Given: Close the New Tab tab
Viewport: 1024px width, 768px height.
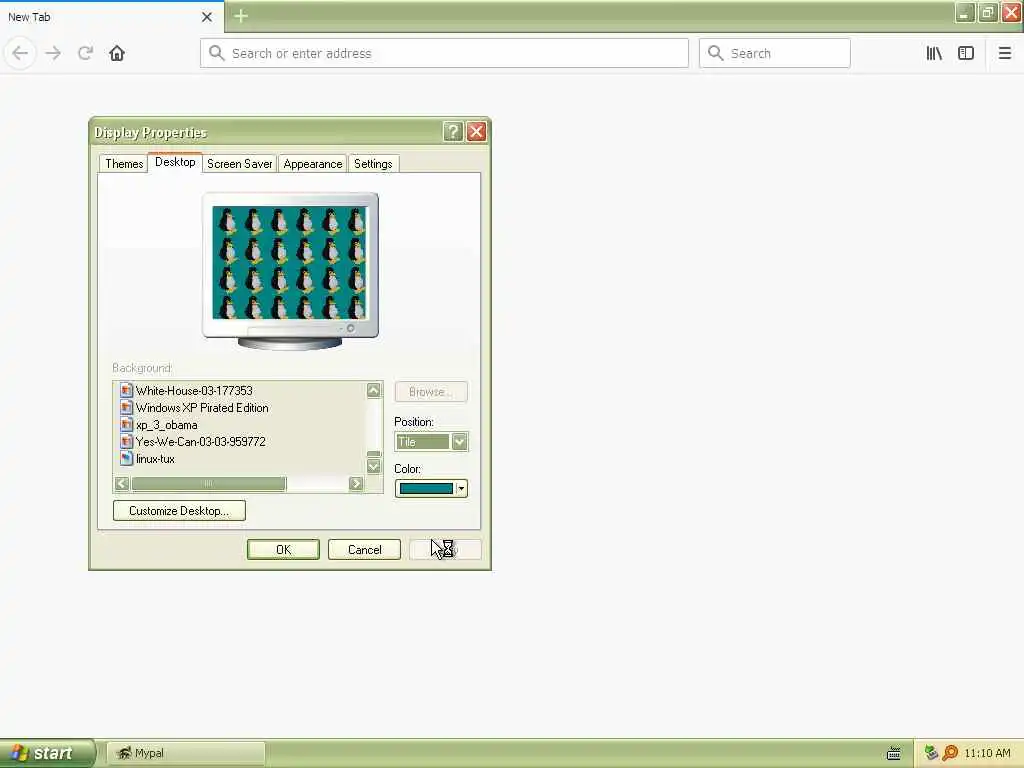Looking at the screenshot, I should [x=207, y=17].
